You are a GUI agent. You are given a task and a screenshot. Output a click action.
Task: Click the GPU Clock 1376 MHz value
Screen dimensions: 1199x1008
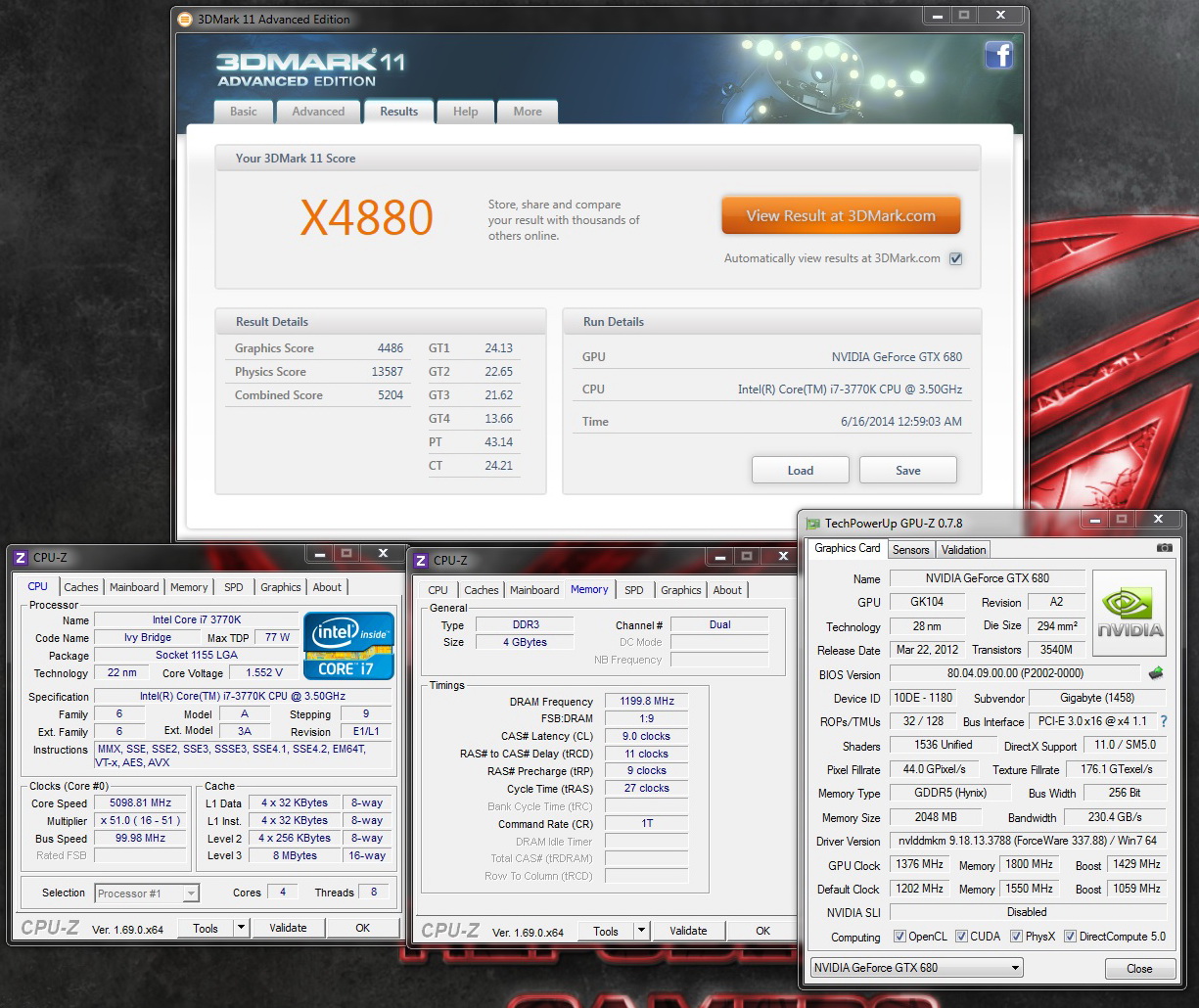pos(920,864)
